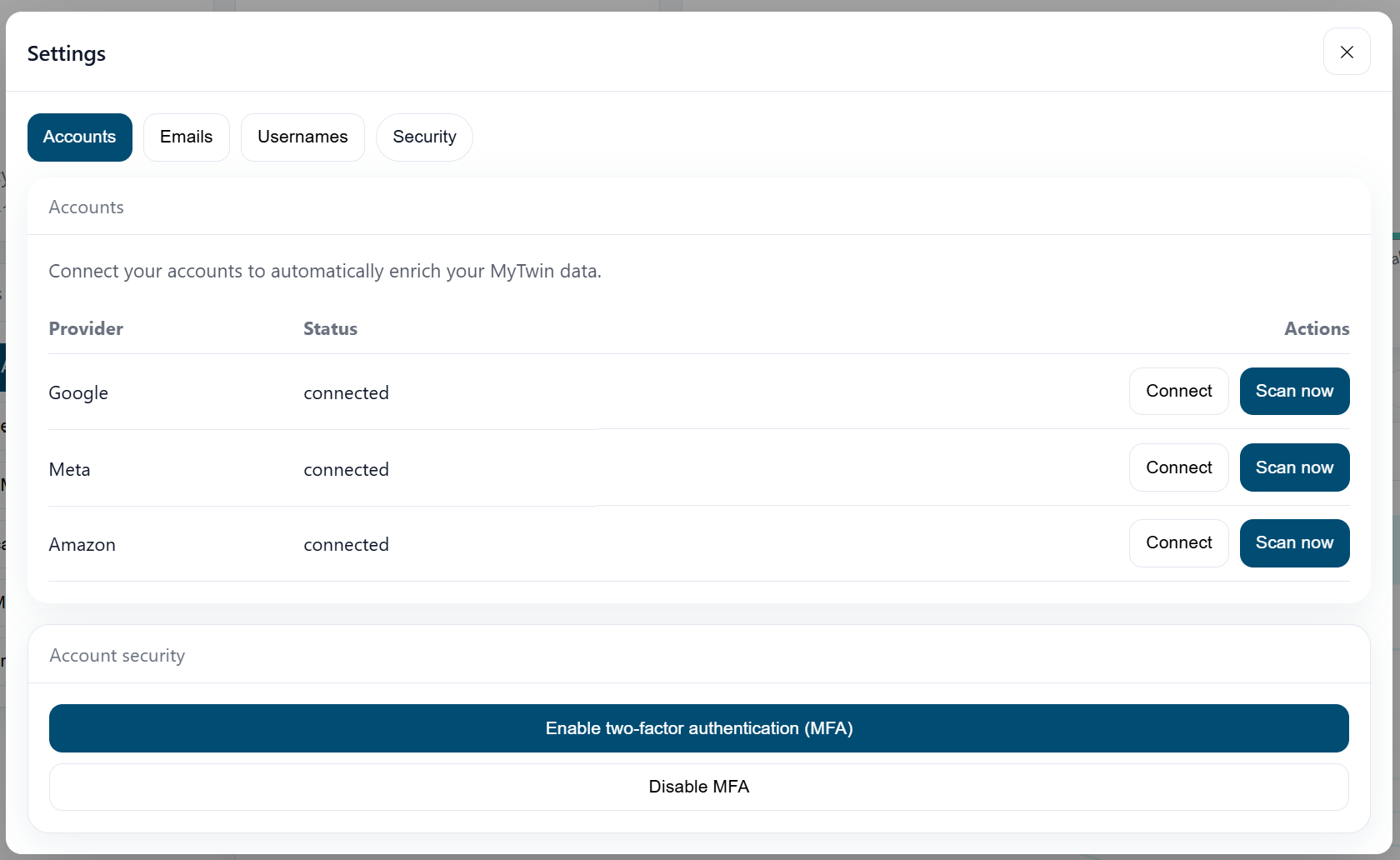Click the Meta provider name
This screenshot has height=860, width=1400.
(70, 470)
